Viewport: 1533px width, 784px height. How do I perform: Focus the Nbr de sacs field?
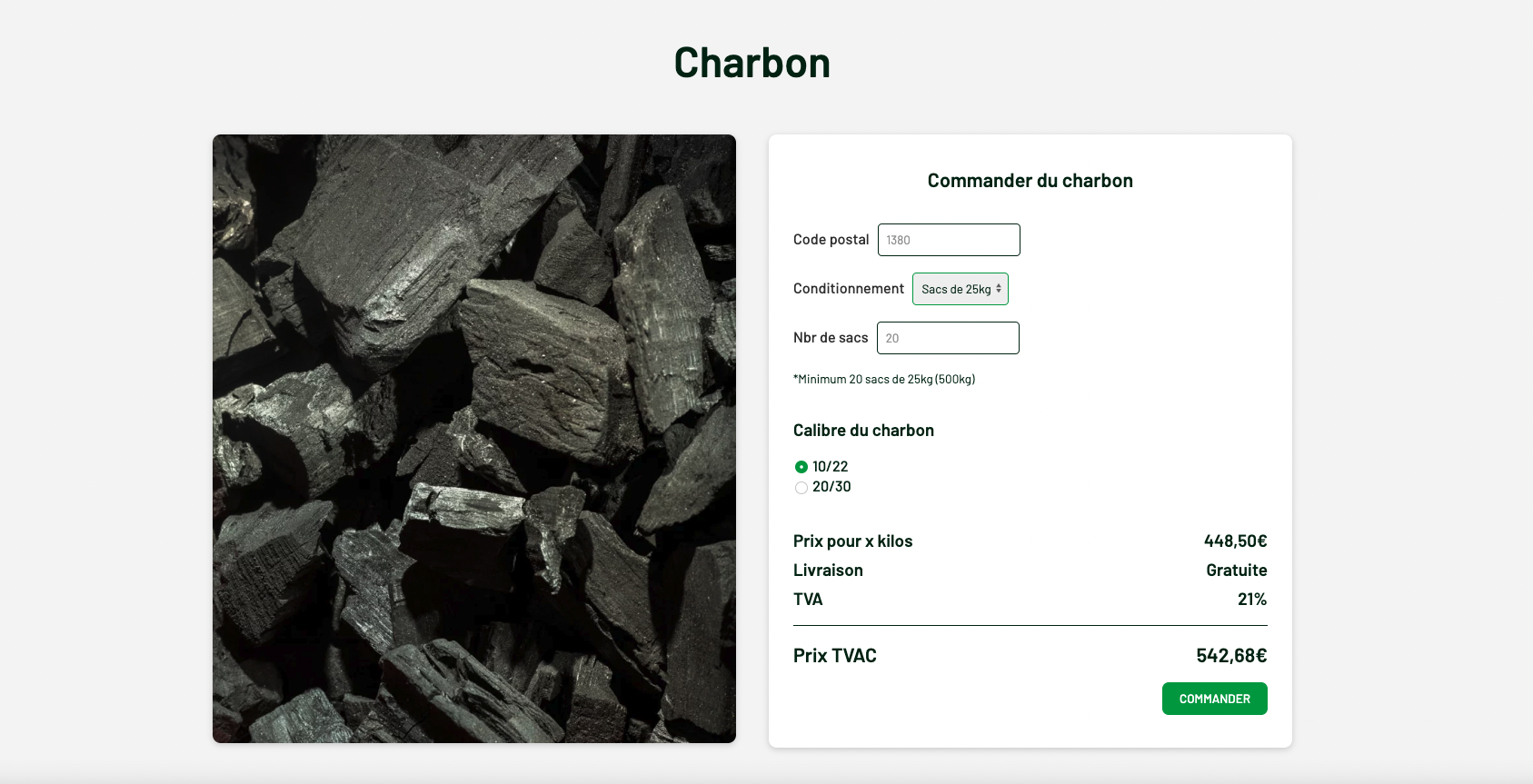[948, 338]
